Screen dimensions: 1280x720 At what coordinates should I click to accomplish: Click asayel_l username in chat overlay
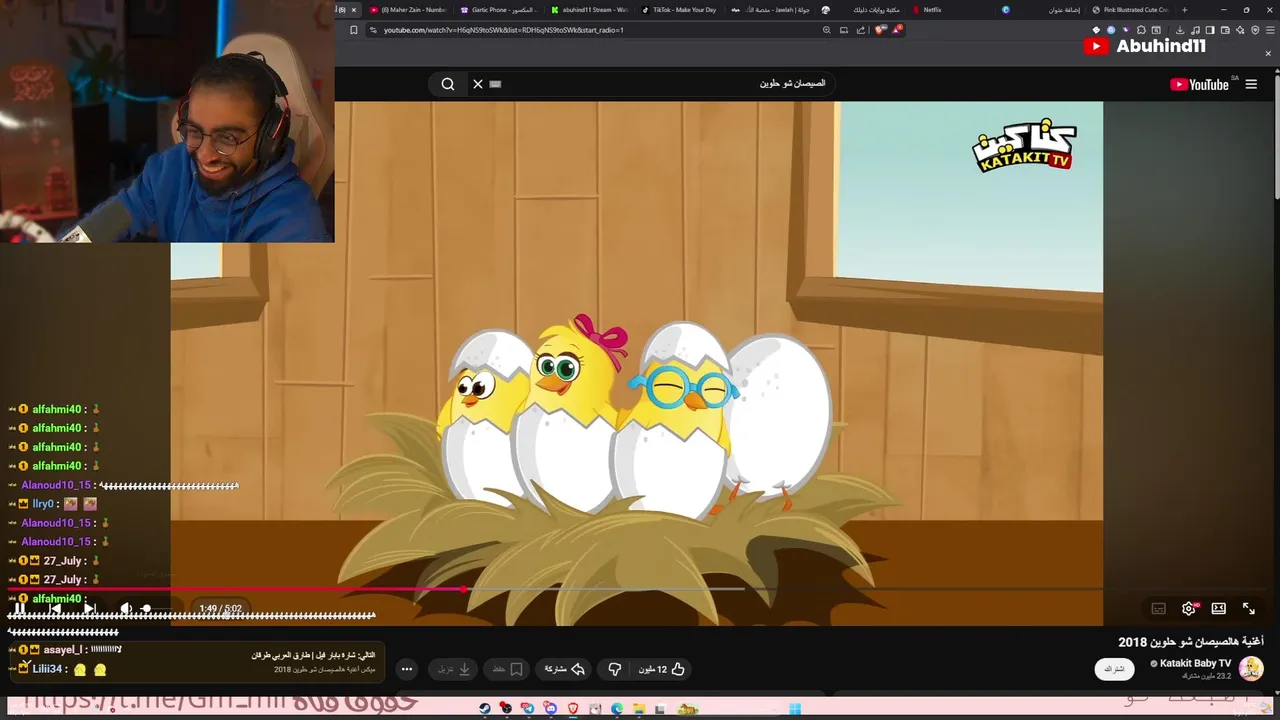coord(63,650)
